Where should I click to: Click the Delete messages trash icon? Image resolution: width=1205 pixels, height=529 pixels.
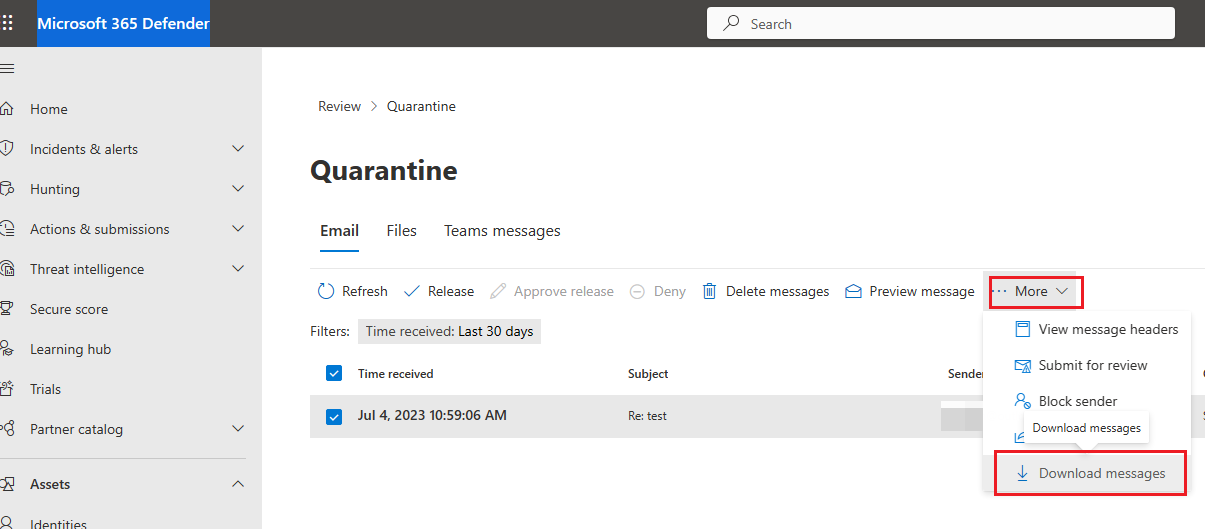point(709,291)
